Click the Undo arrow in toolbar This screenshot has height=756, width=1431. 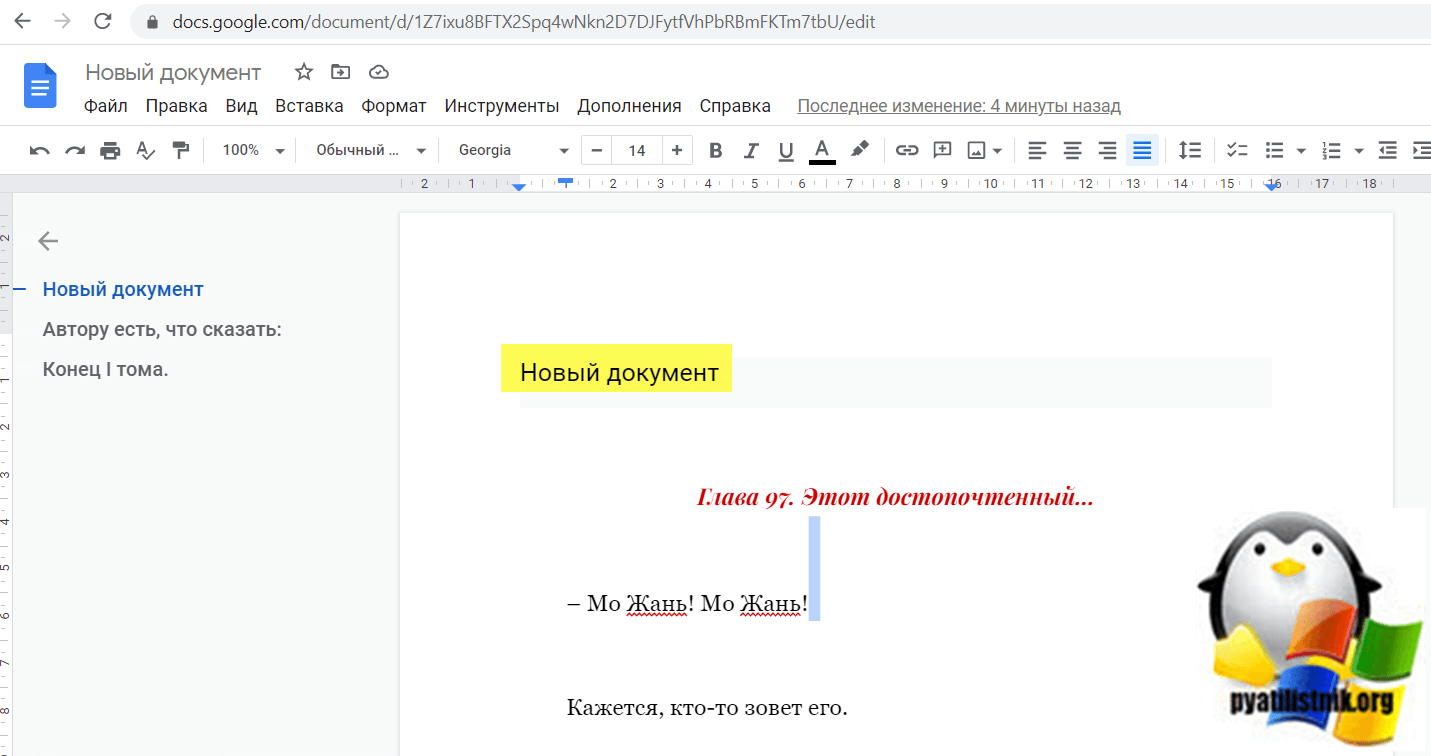point(40,151)
